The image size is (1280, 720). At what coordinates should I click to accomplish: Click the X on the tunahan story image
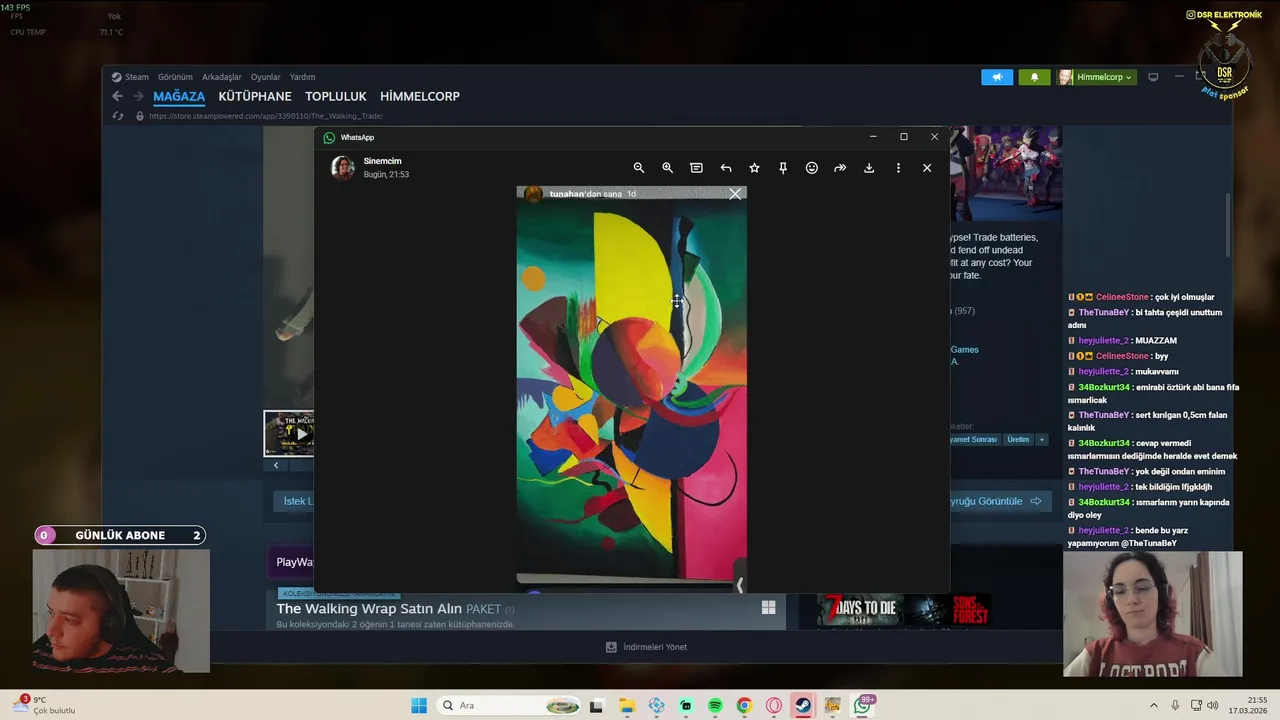pyautogui.click(x=735, y=194)
